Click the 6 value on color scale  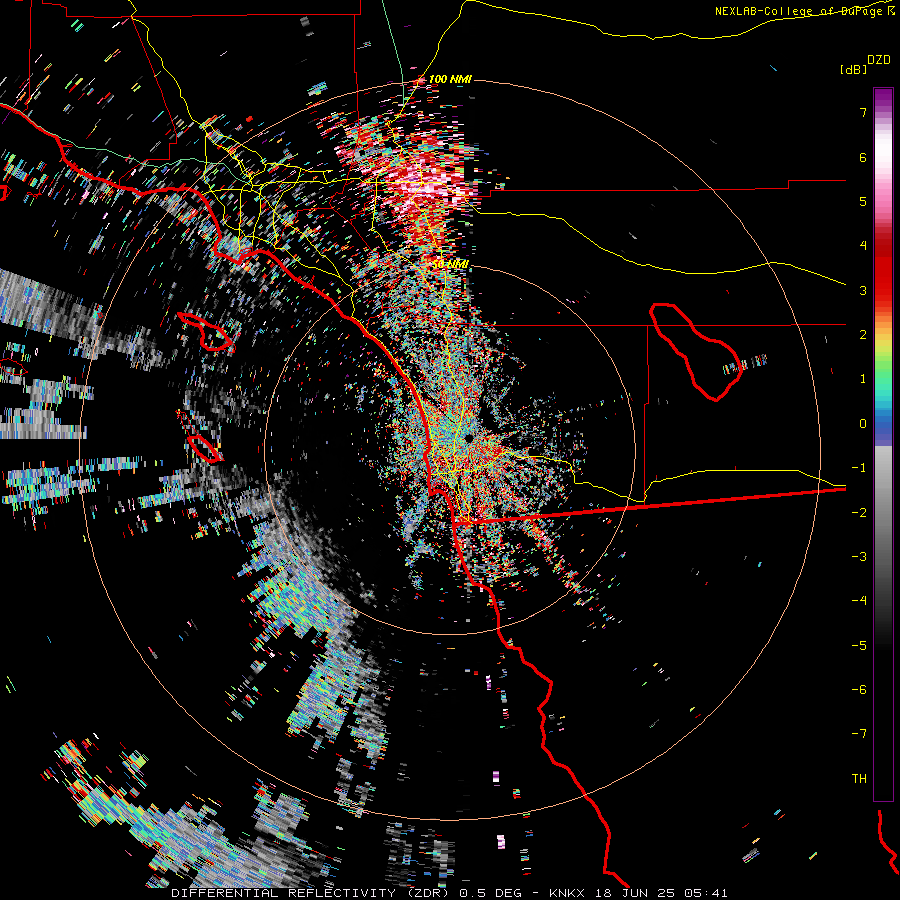point(863,157)
